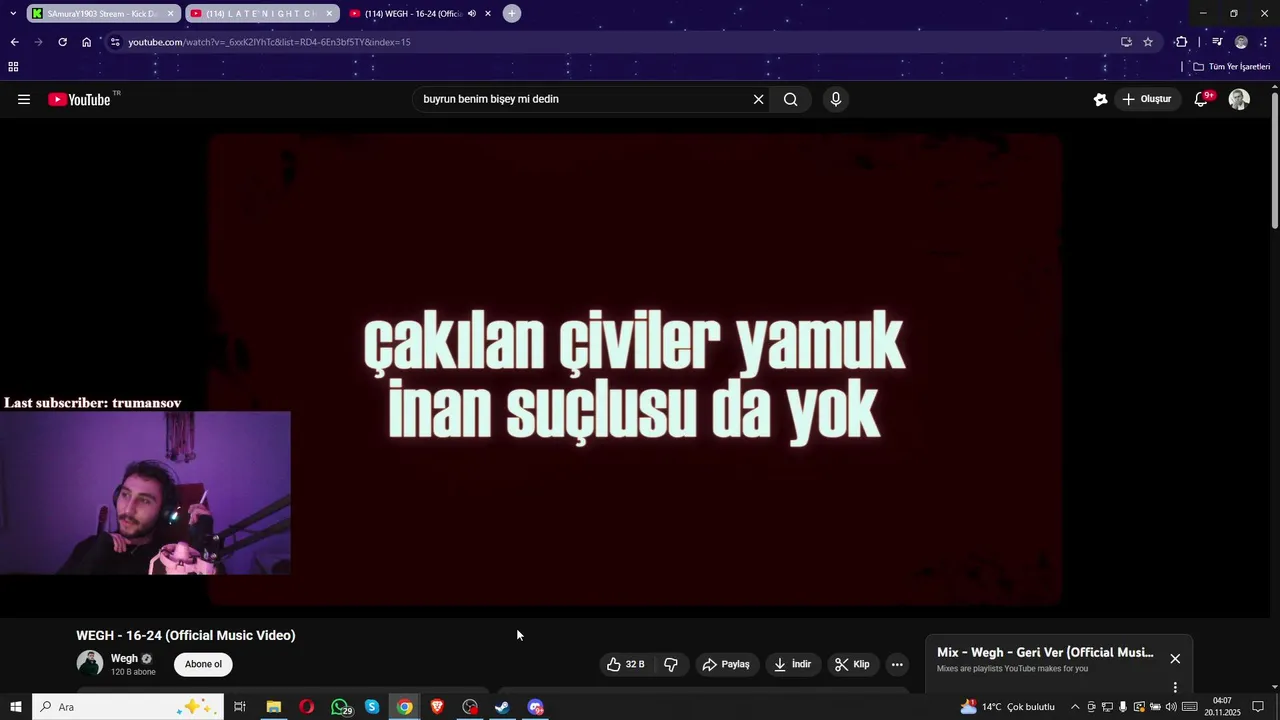The height and width of the screenshot is (720, 1280).
Task: Click the taskbar Ara search box
Action: (x=129, y=707)
